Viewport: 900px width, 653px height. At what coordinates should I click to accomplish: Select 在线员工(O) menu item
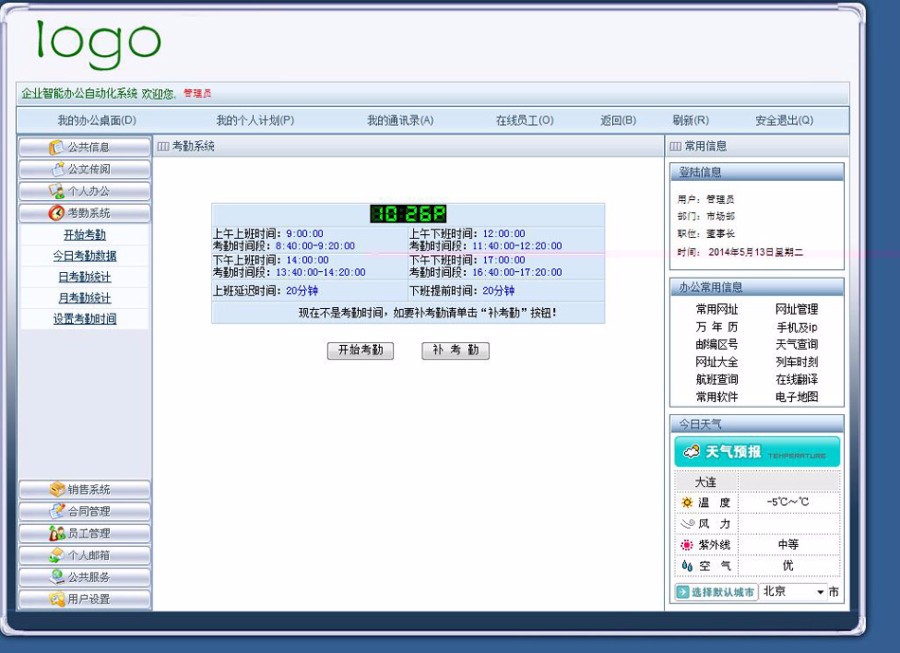click(525, 121)
